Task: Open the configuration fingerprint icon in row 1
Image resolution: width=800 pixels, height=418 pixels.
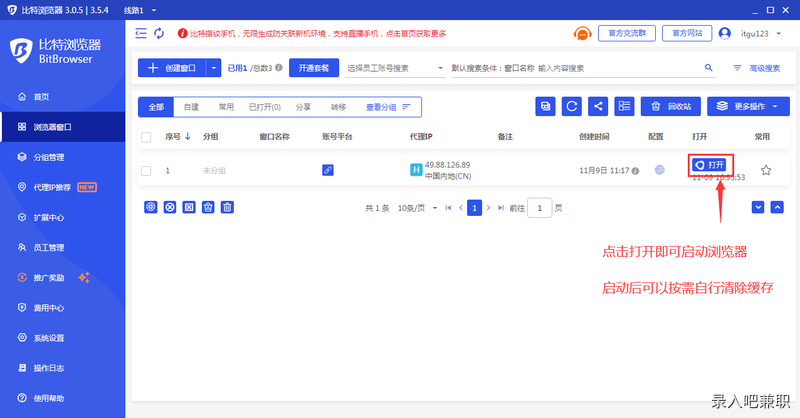Action: [660, 170]
